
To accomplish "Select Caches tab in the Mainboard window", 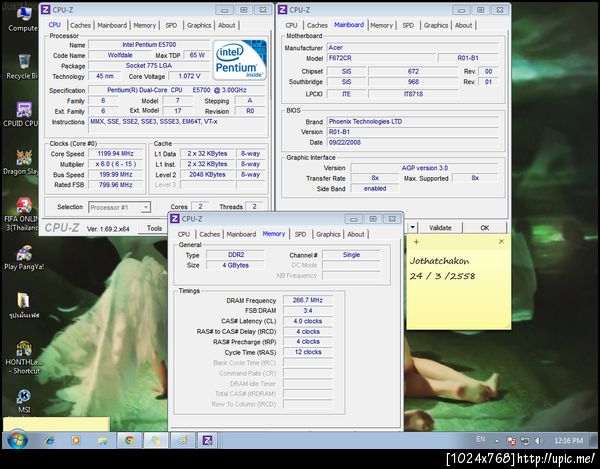I will (x=317, y=25).
